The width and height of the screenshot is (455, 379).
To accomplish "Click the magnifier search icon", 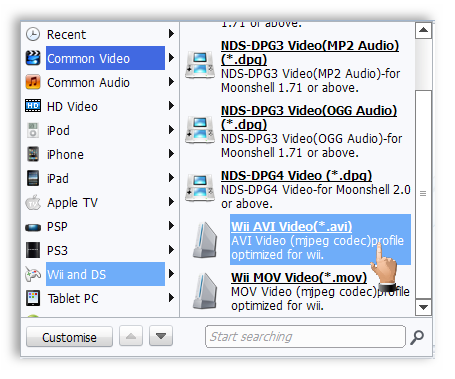I will [x=417, y=337].
